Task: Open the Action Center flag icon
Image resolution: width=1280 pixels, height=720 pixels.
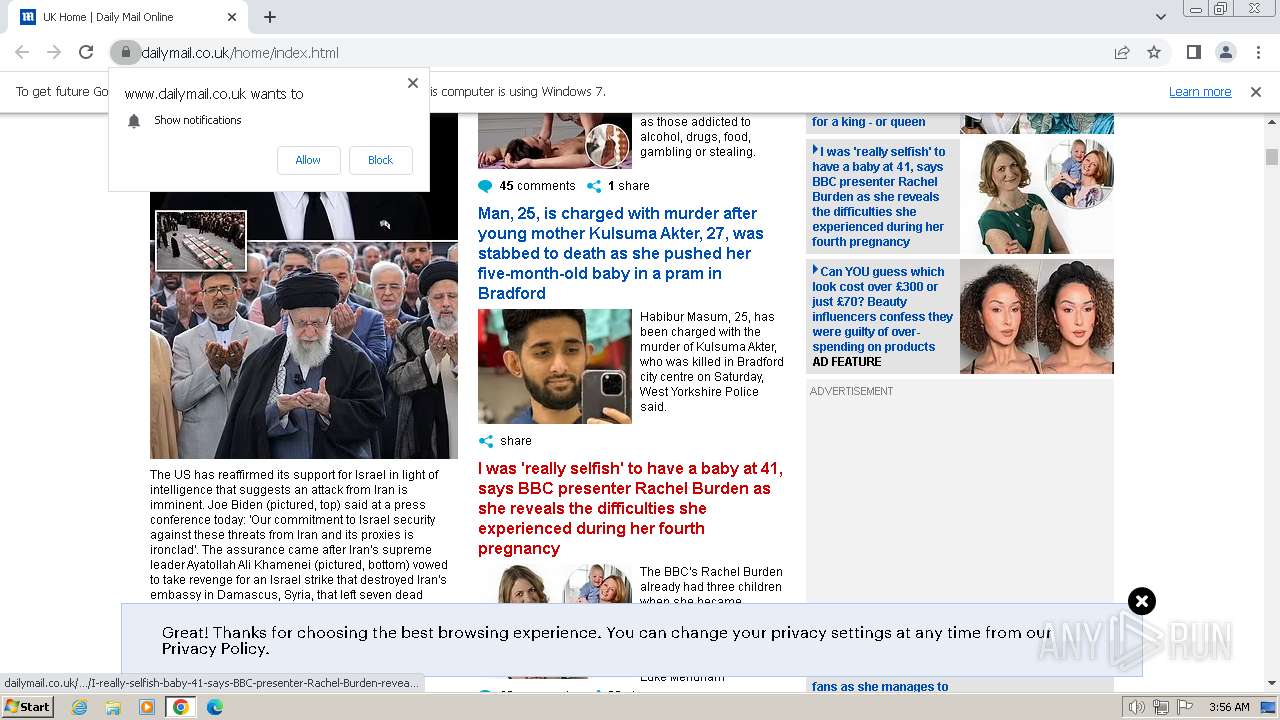Action: 1185,707
